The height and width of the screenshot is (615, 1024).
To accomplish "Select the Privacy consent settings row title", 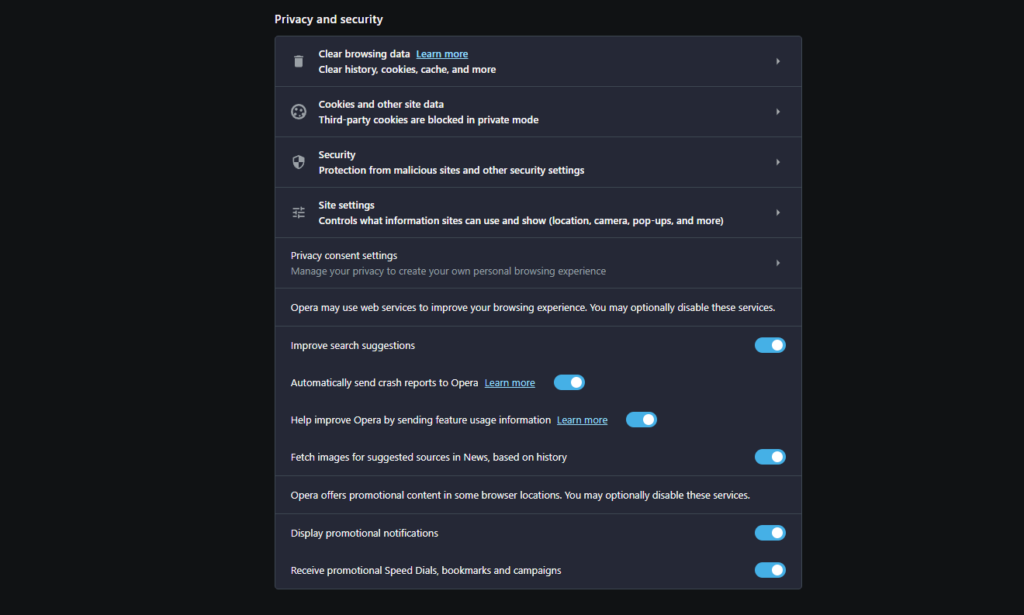I will tap(344, 256).
